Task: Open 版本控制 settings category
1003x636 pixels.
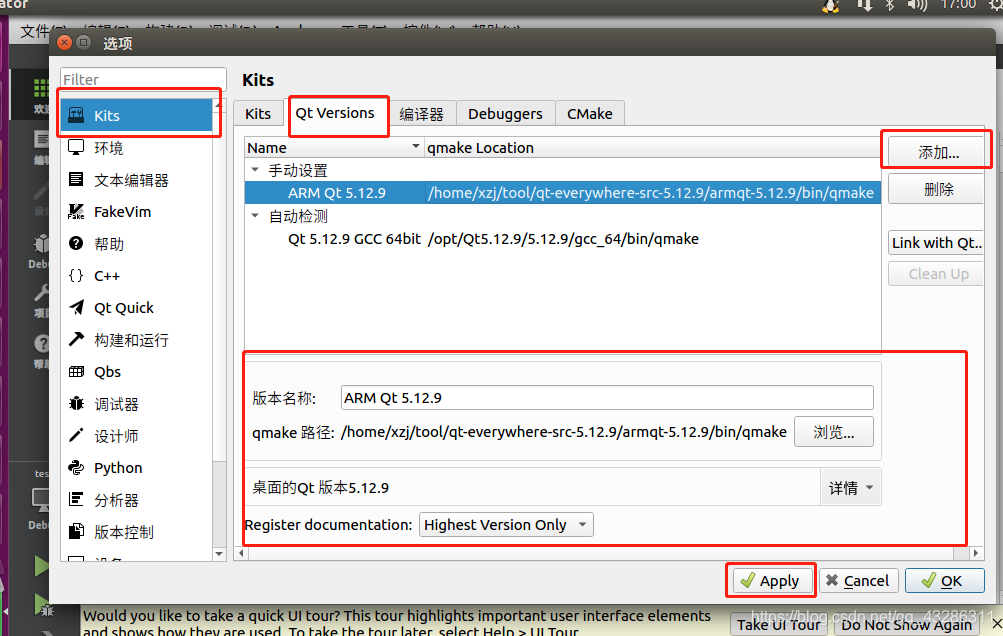Action: pos(136,532)
